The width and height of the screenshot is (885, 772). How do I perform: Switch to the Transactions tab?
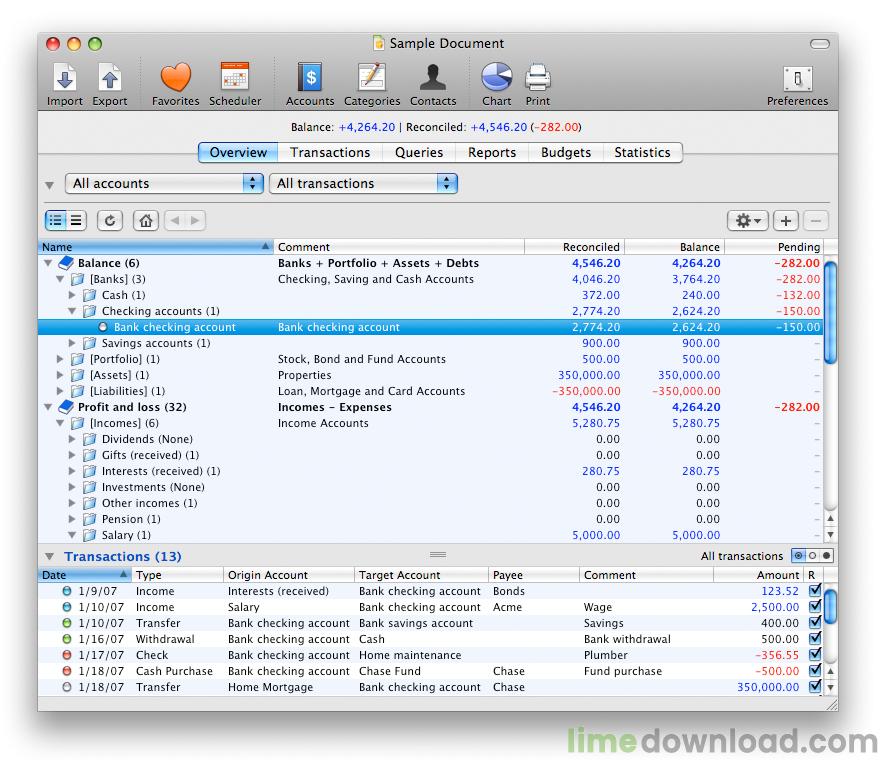pos(330,152)
